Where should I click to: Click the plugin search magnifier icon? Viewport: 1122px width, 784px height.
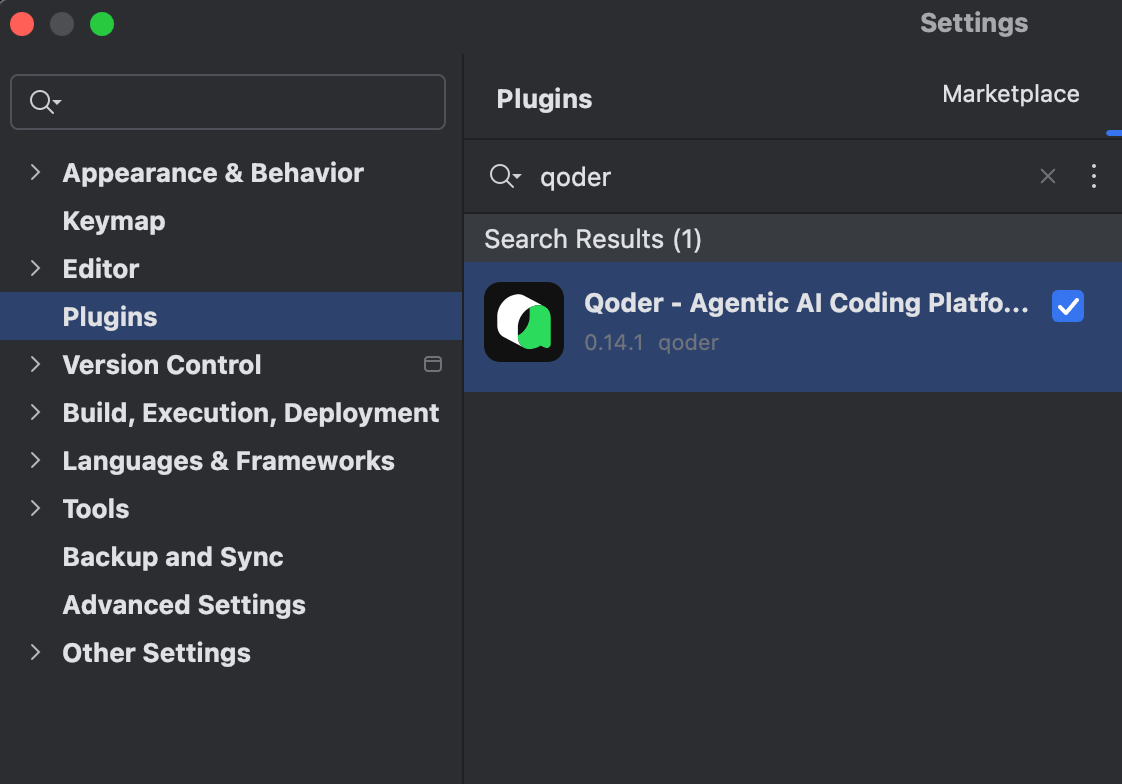coord(503,177)
